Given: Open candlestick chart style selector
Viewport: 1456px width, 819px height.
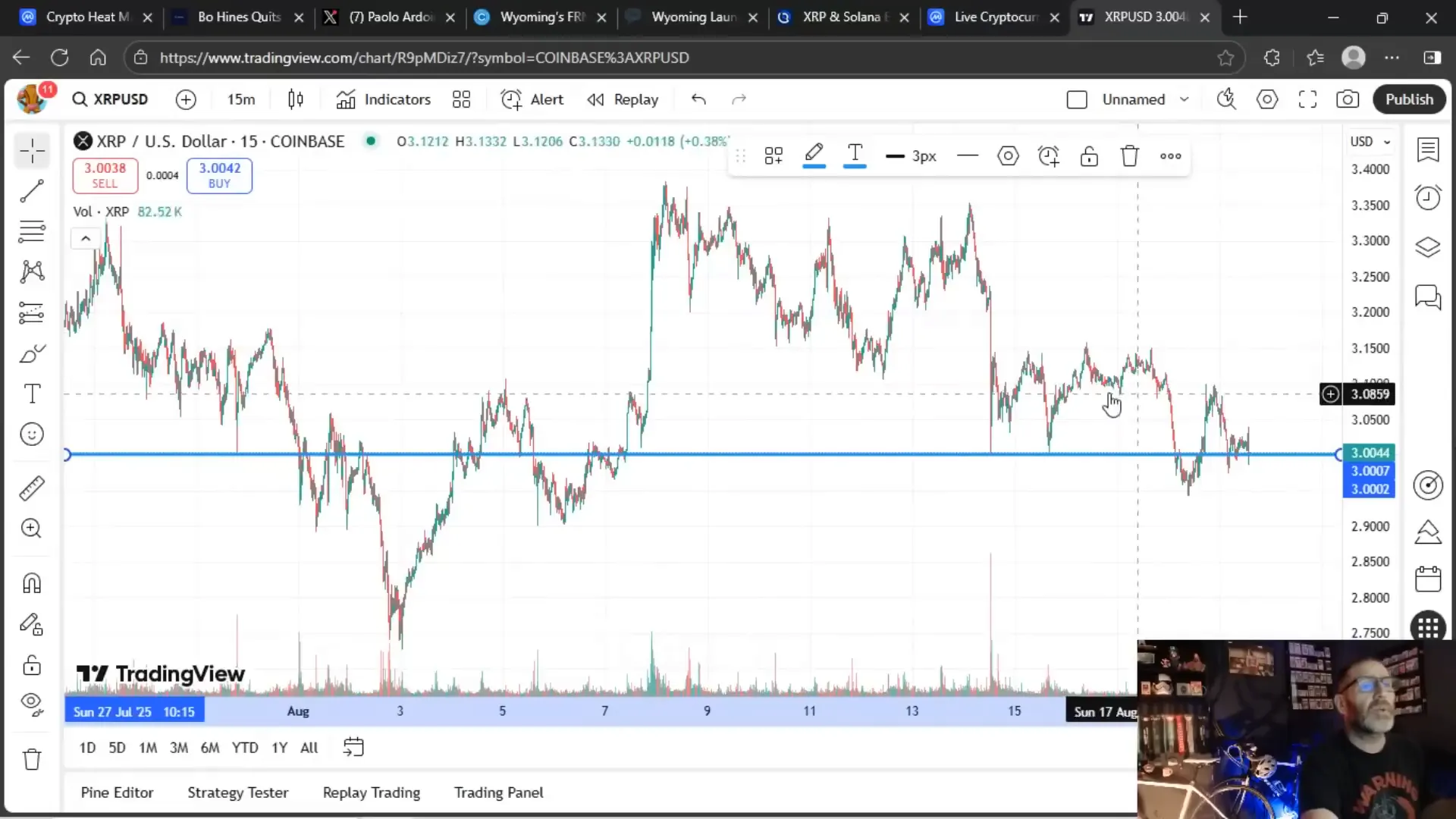Looking at the screenshot, I should click(x=296, y=99).
